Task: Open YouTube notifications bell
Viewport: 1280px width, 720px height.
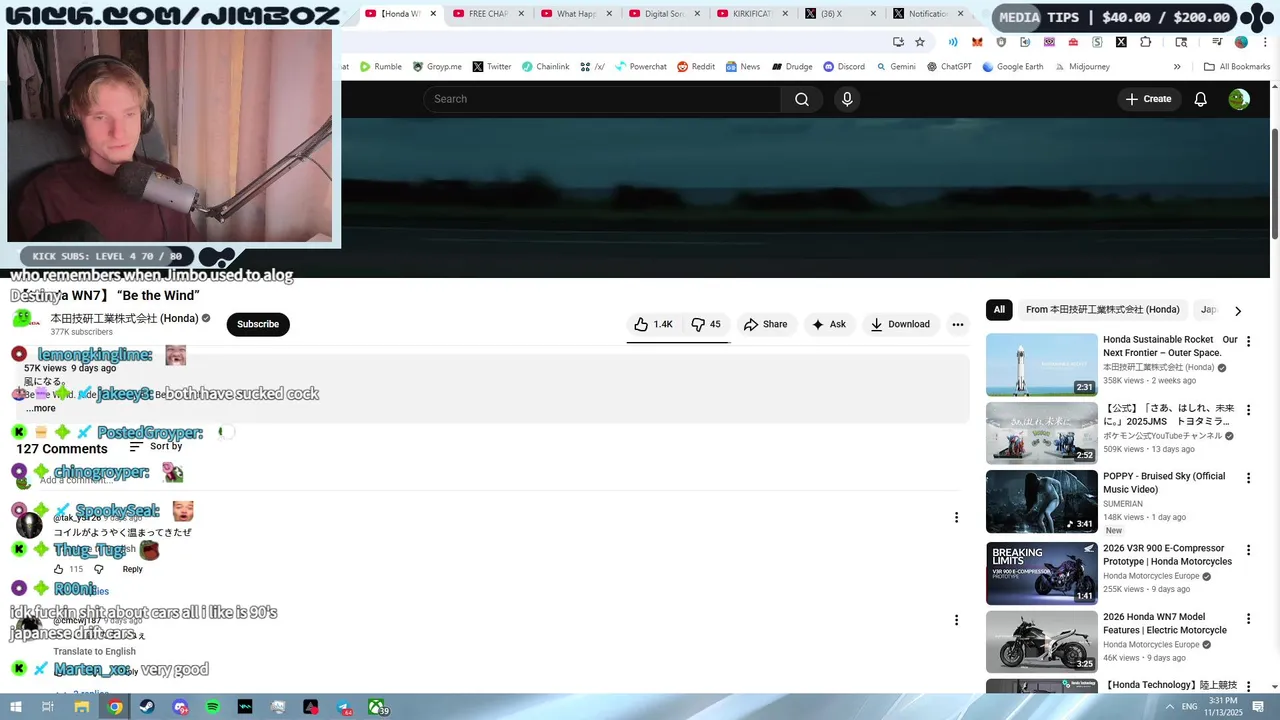Action: [x=1201, y=99]
